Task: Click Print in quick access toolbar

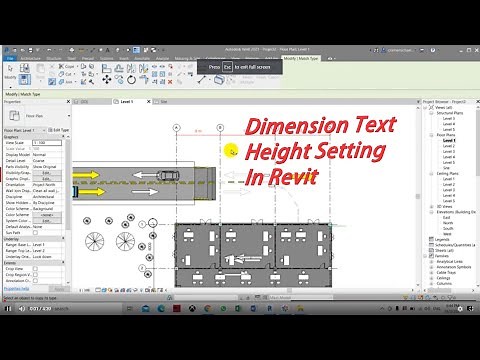Action: click(72, 50)
